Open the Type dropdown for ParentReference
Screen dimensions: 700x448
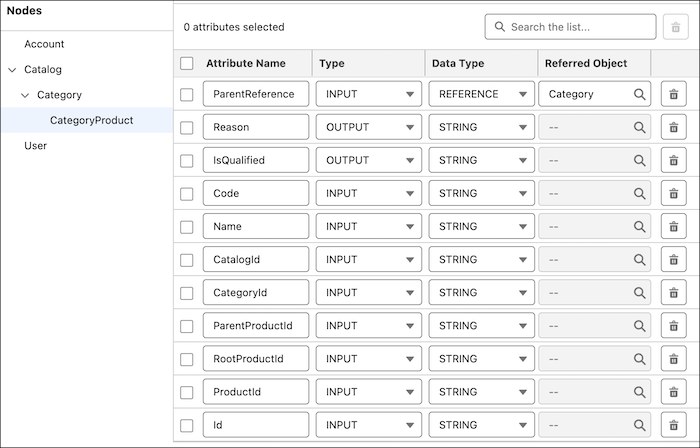pos(369,94)
